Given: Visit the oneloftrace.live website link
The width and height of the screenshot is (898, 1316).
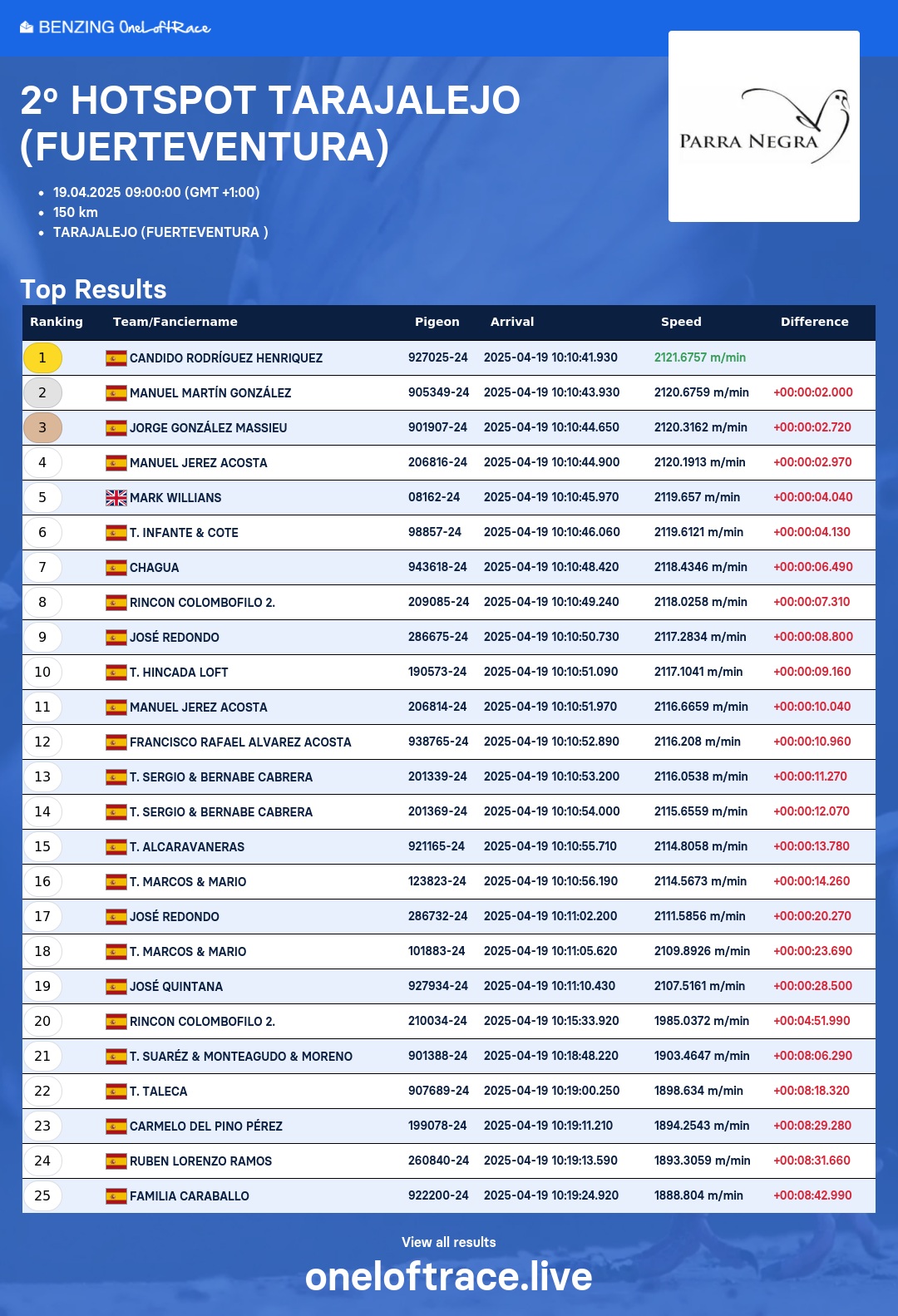Looking at the screenshot, I should [x=449, y=1277].
